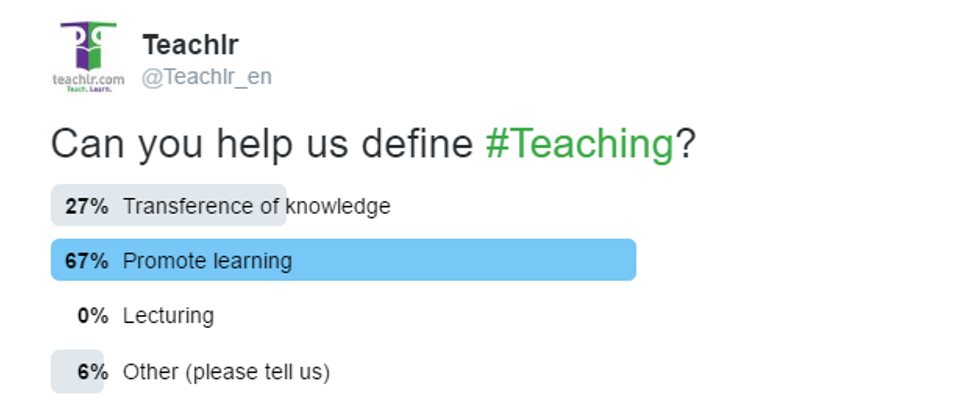
Task: Select the "Promote learning" option label
Action: 207,261
